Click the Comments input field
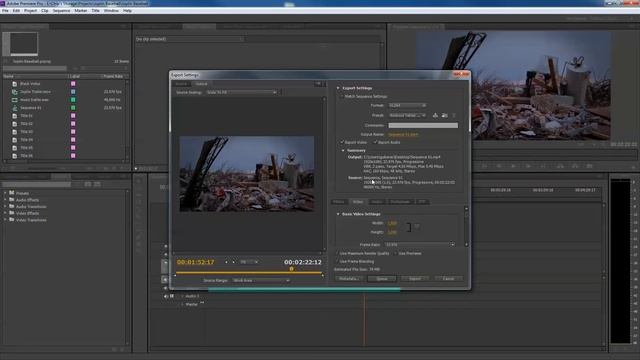 pyautogui.click(x=423, y=125)
